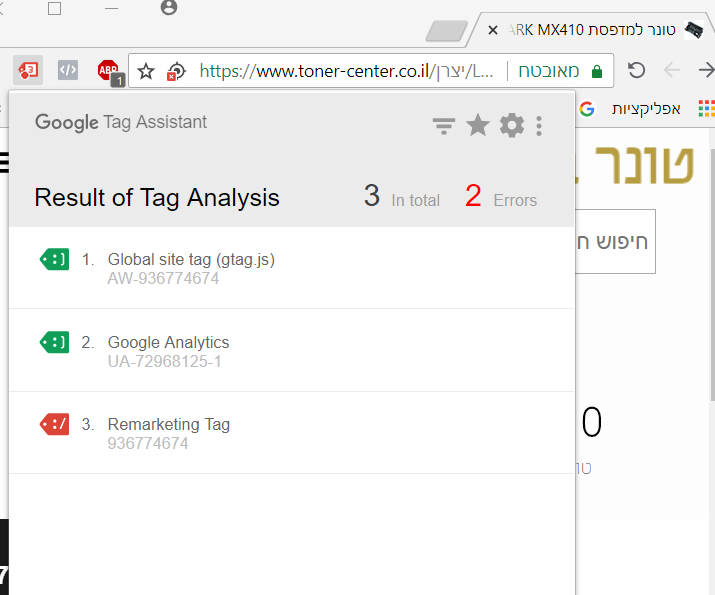This screenshot has height=595, width=715.
Task: Click the Google bookmark icon in the bookmarks bar
Action: [x=587, y=109]
